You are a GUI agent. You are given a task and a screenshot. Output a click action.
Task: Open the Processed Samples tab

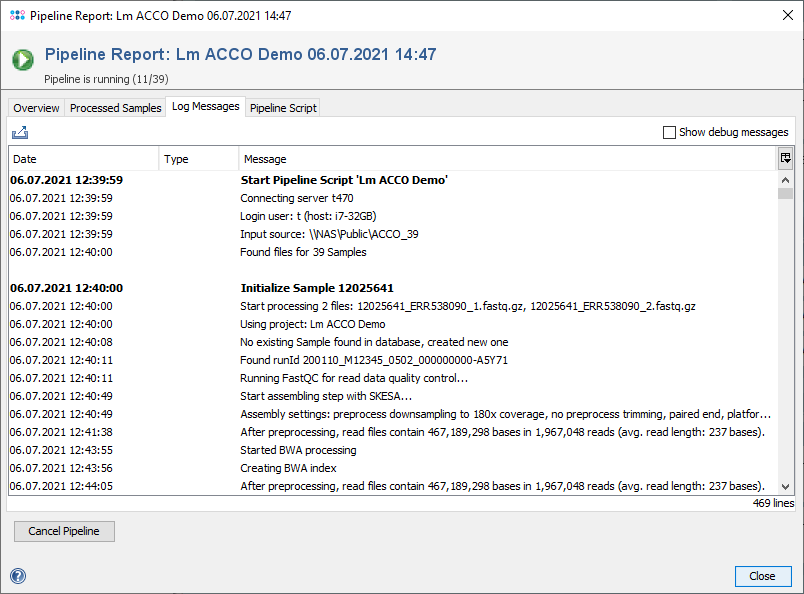pyautogui.click(x=115, y=108)
